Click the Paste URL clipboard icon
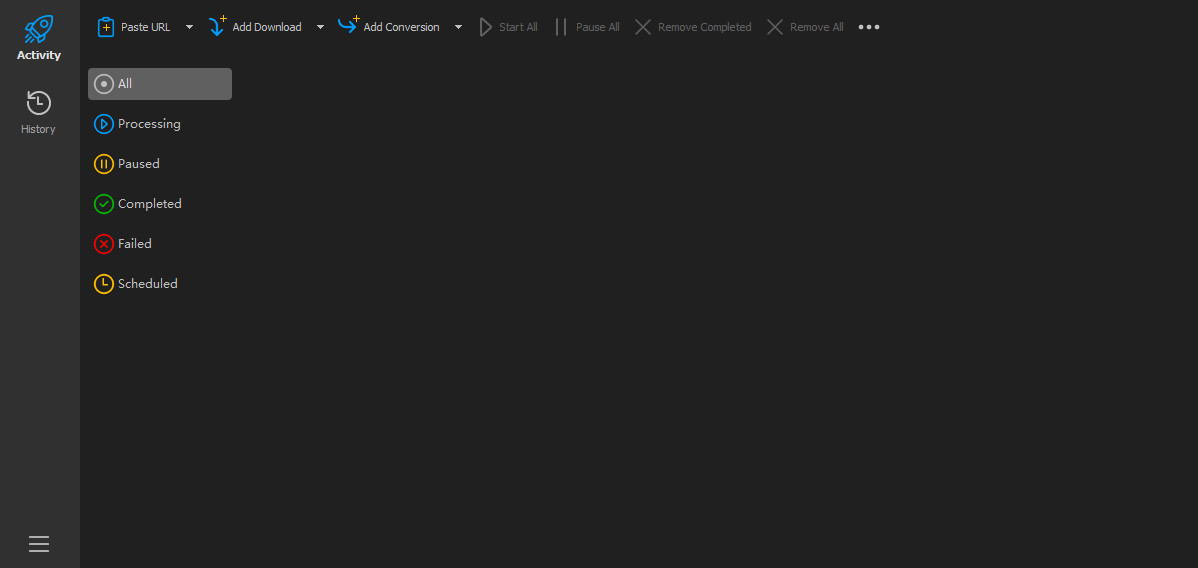Image resolution: width=1198 pixels, height=568 pixels. [x=105, y=27]
